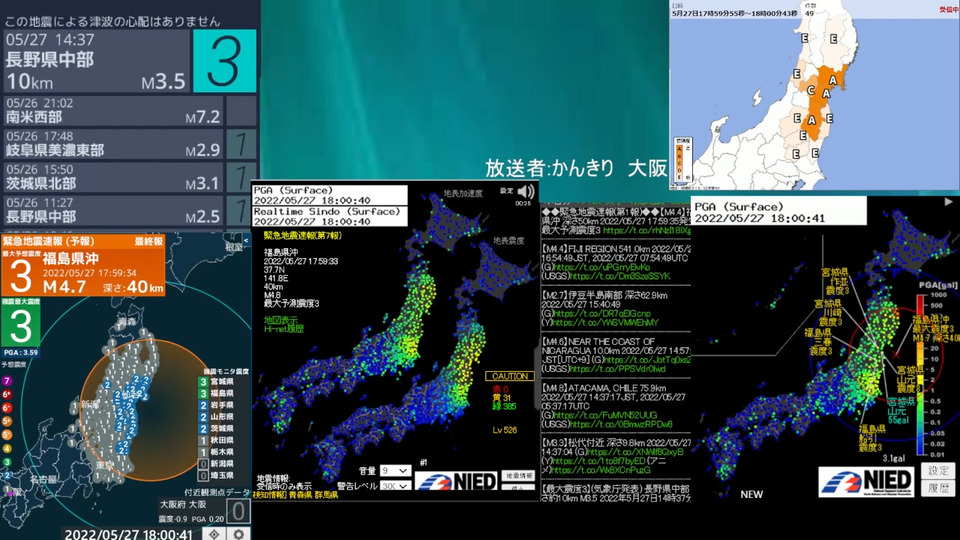This screenshot has width=960, height=540.
Task: Collapse the panel with the top-right arrow on bottom-left map
Action: 246,241
